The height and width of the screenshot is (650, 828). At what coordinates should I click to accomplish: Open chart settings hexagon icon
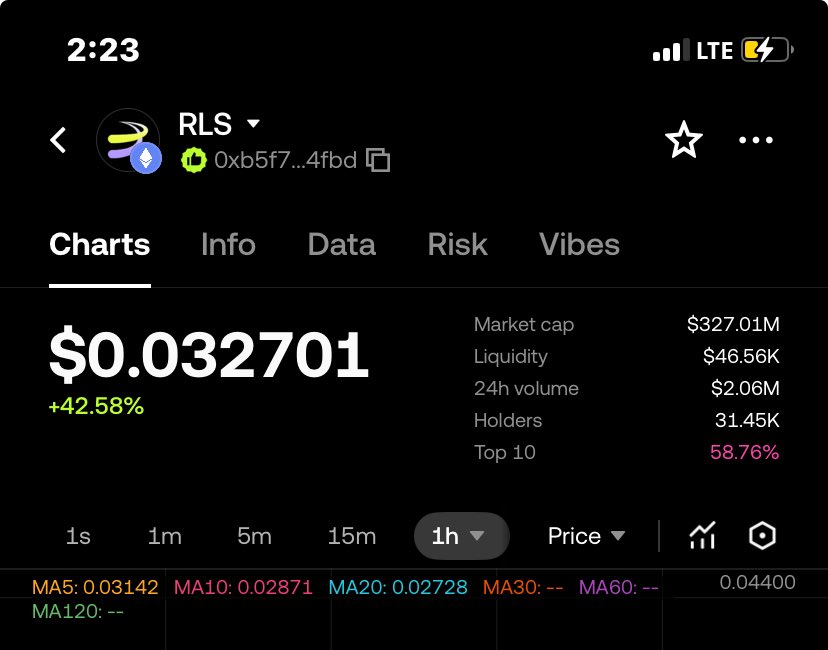tap(763, 536)
